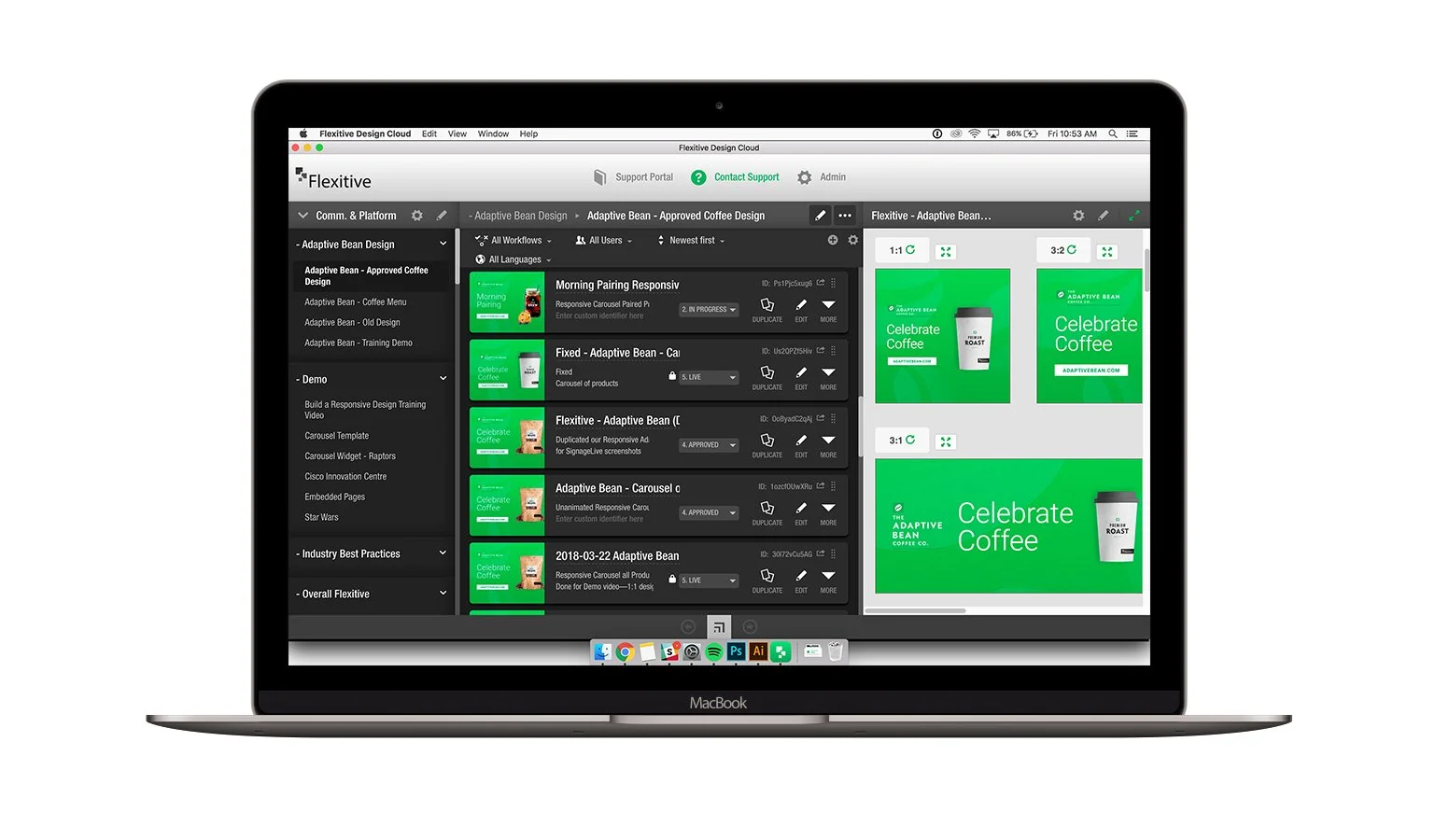Go to Adaptive Bean Design breadcrumb
The height and width of the screenshot is (840, 1449).
(x=518, y=216)
